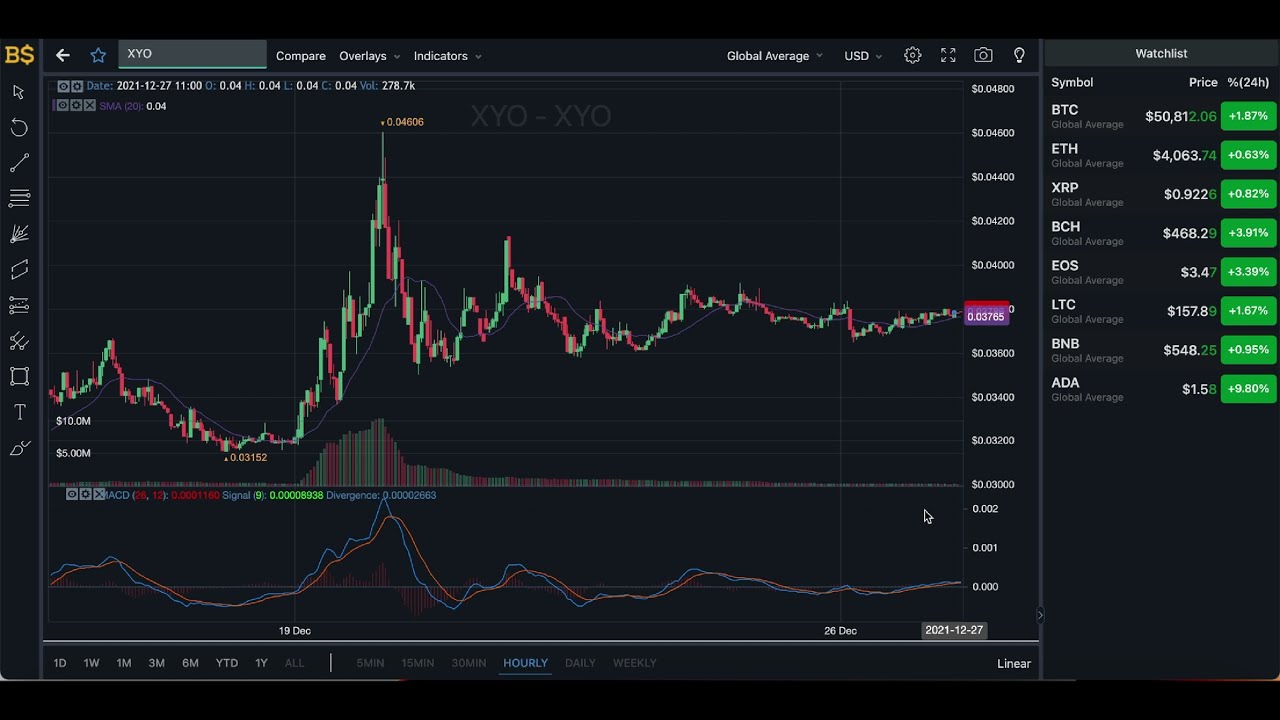Click the lightbulb ideas icon
Viewport: 1280px width, 720px height.
click(x=1019, y=55)
